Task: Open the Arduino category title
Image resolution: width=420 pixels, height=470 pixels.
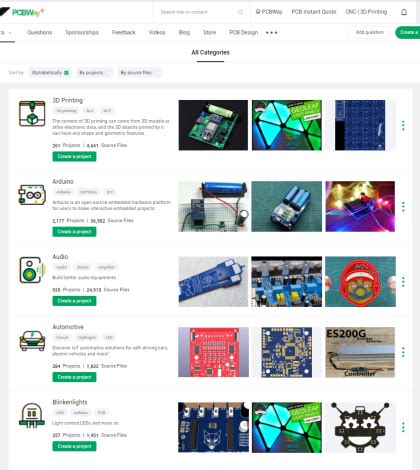Action: coord(63,181)
